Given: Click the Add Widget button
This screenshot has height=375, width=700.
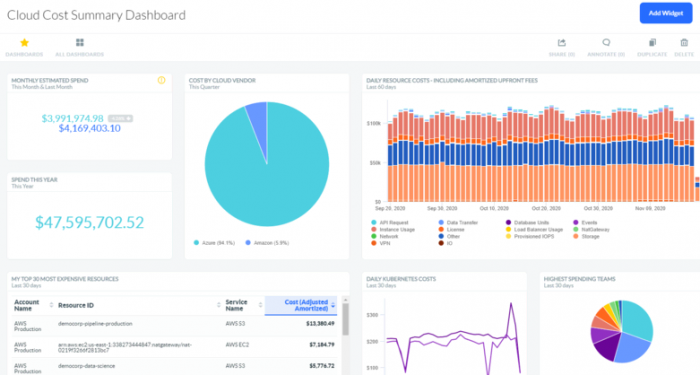Looking at the screenshot, I should 666,13.
